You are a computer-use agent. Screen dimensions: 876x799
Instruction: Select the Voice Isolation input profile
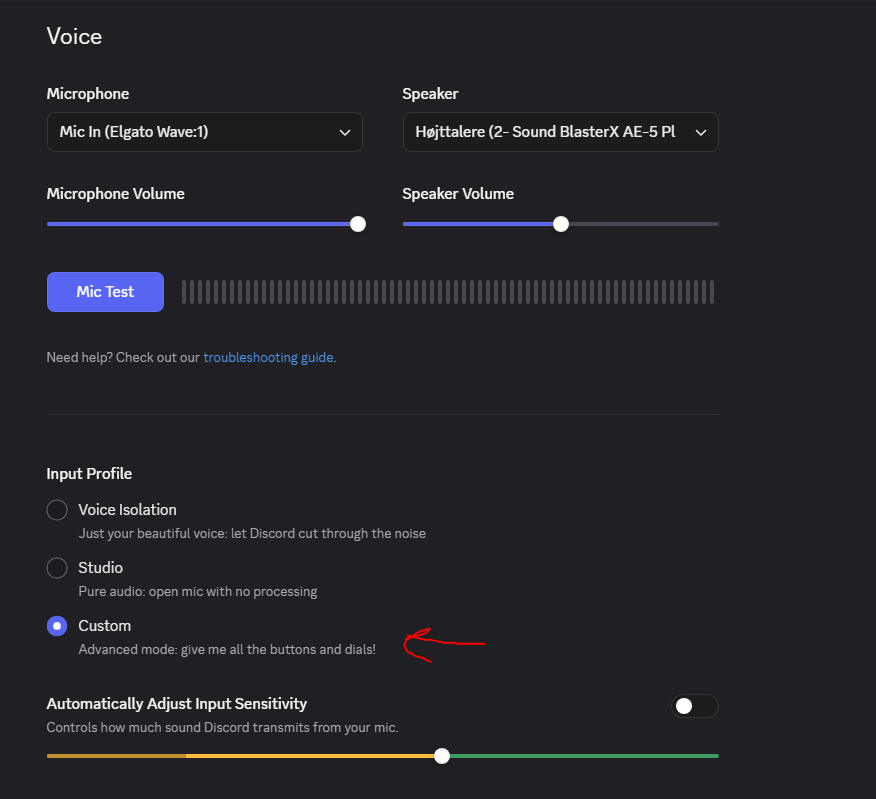coord(57,510)
